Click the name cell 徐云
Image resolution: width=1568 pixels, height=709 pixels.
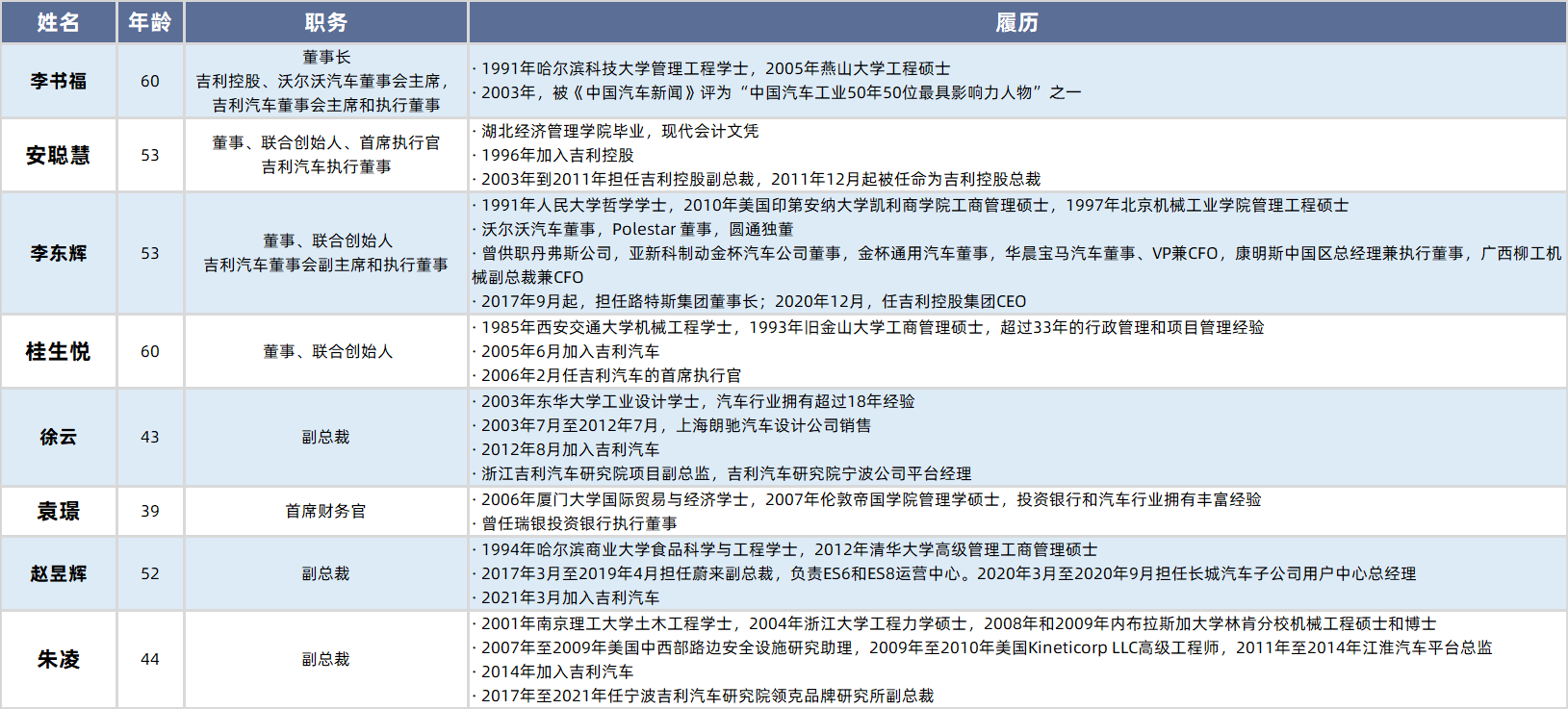coord(59,437)
